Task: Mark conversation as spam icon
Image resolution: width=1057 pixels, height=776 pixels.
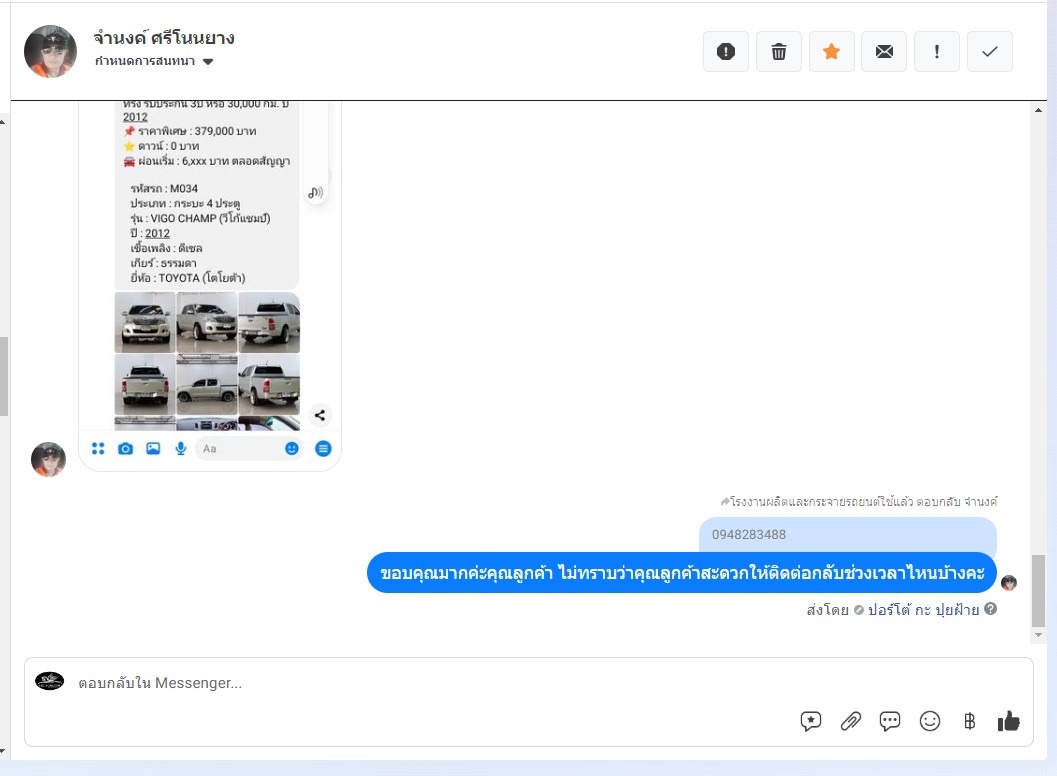Action: pos(725,51)
